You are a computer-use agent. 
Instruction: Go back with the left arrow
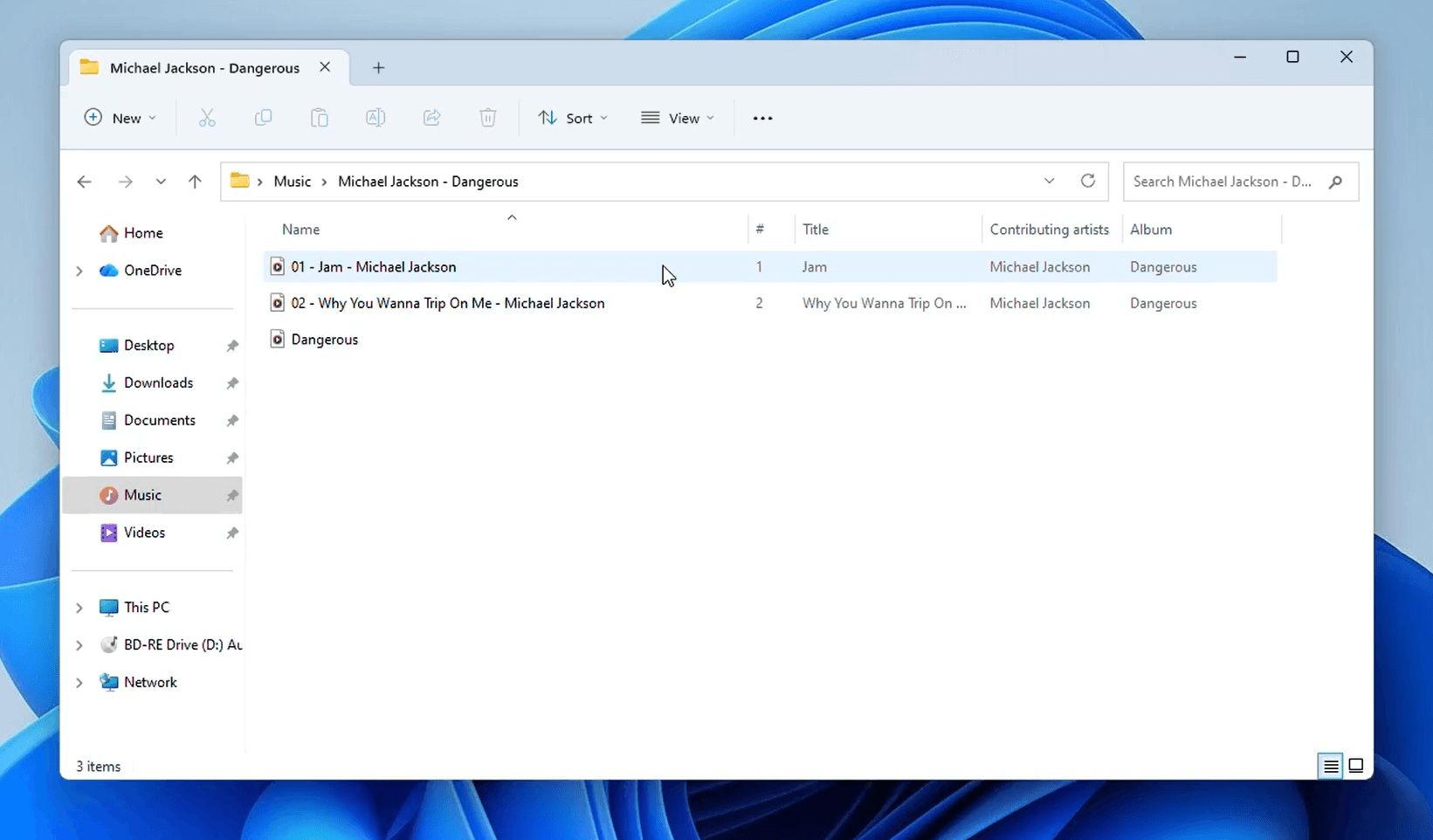[84, 182]
